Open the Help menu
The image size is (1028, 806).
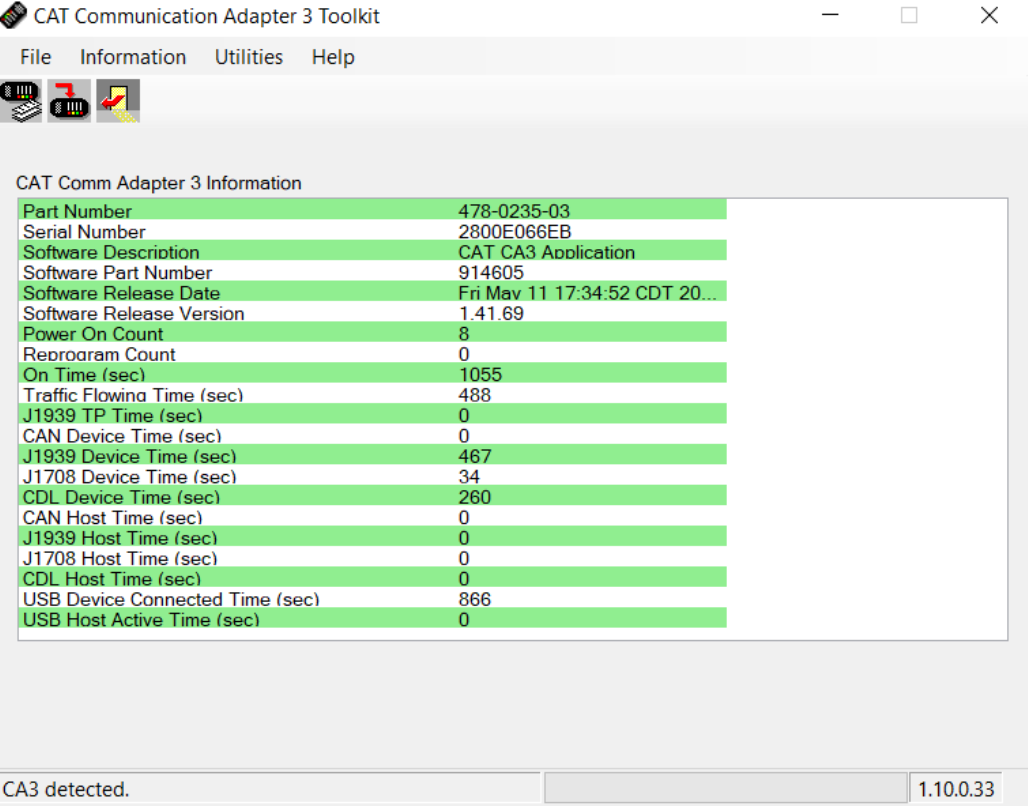(x=333, y=57)
